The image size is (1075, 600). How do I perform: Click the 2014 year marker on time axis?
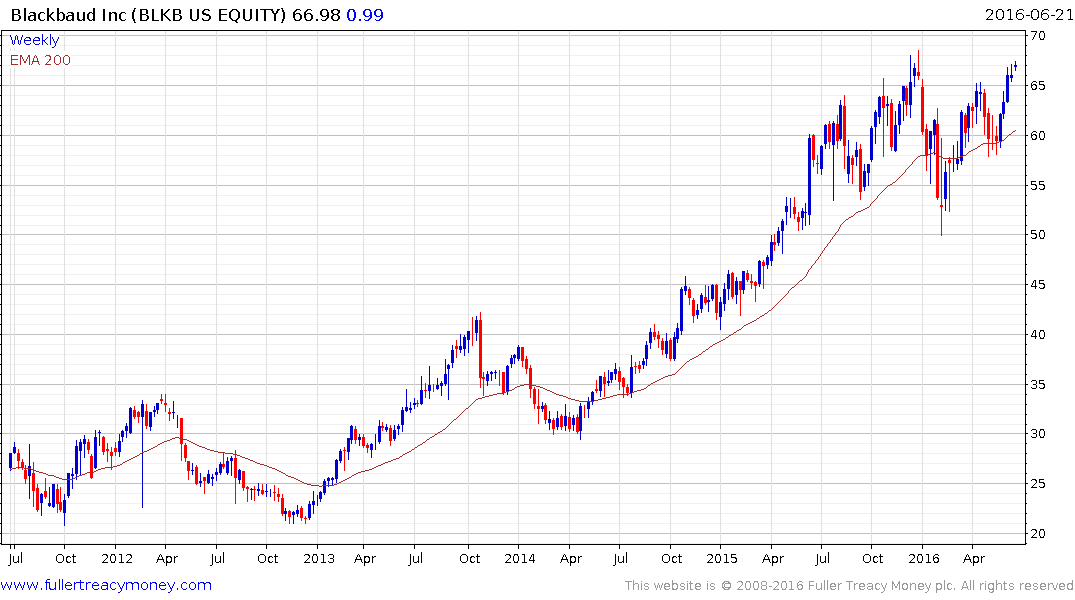[x=520, y=557]
